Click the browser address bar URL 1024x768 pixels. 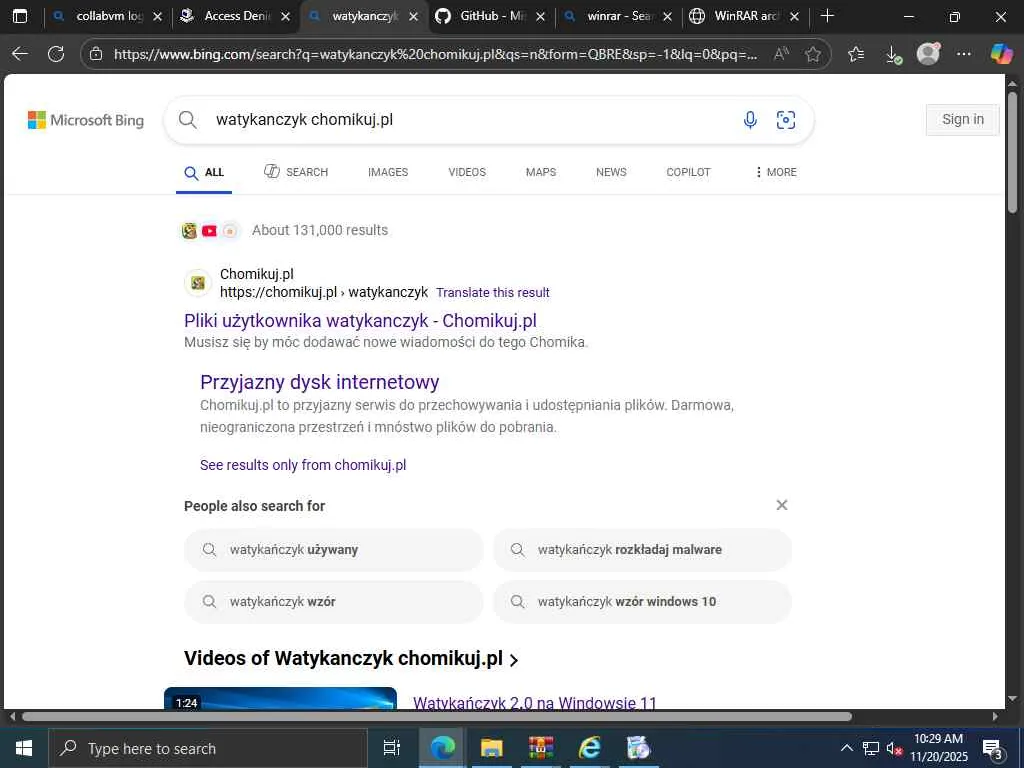[436, 54]
